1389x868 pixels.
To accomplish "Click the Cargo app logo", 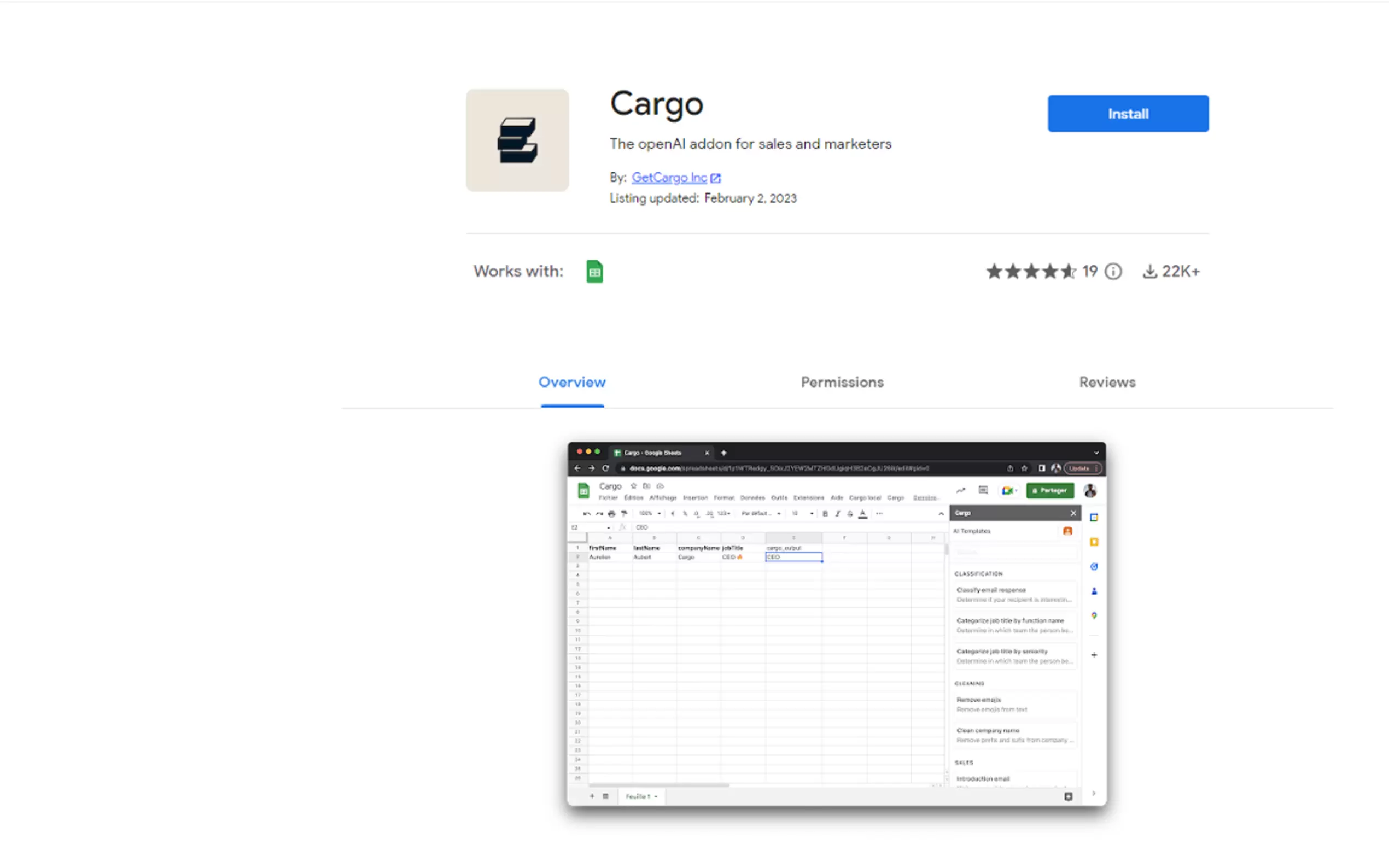I will point(517,140).
